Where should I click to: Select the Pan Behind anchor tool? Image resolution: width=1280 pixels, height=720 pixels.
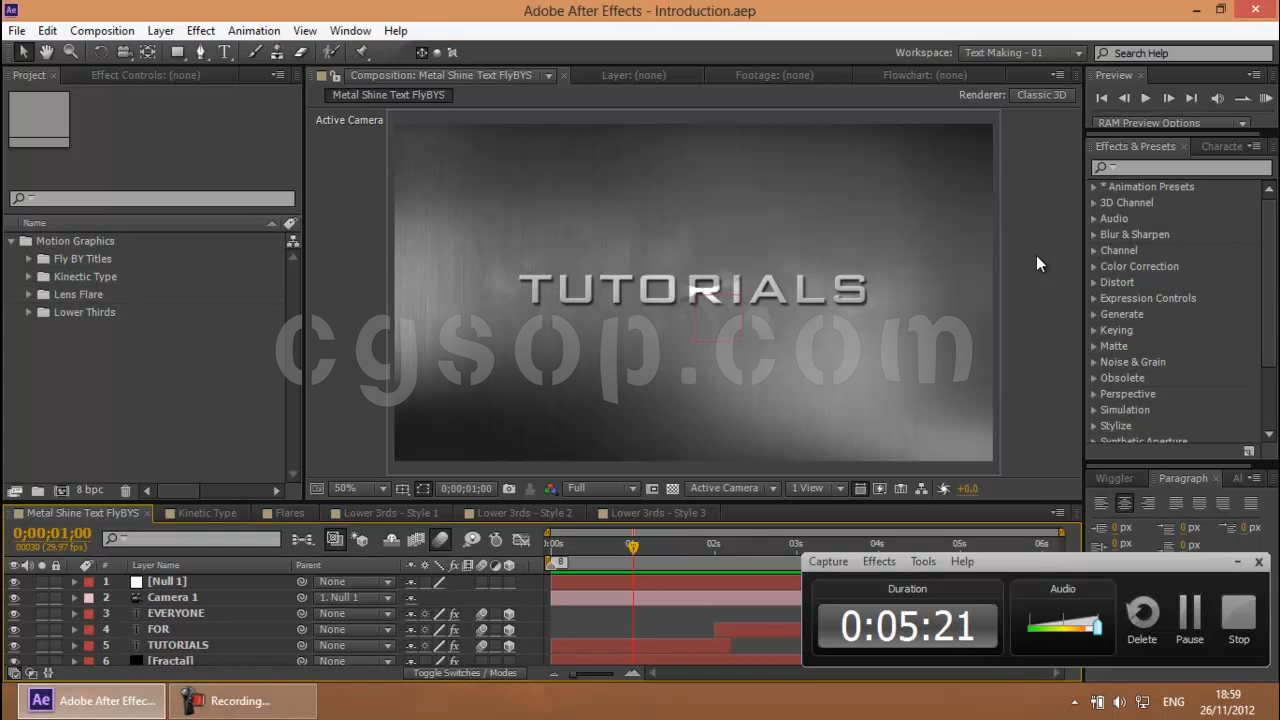coord(148,52)
